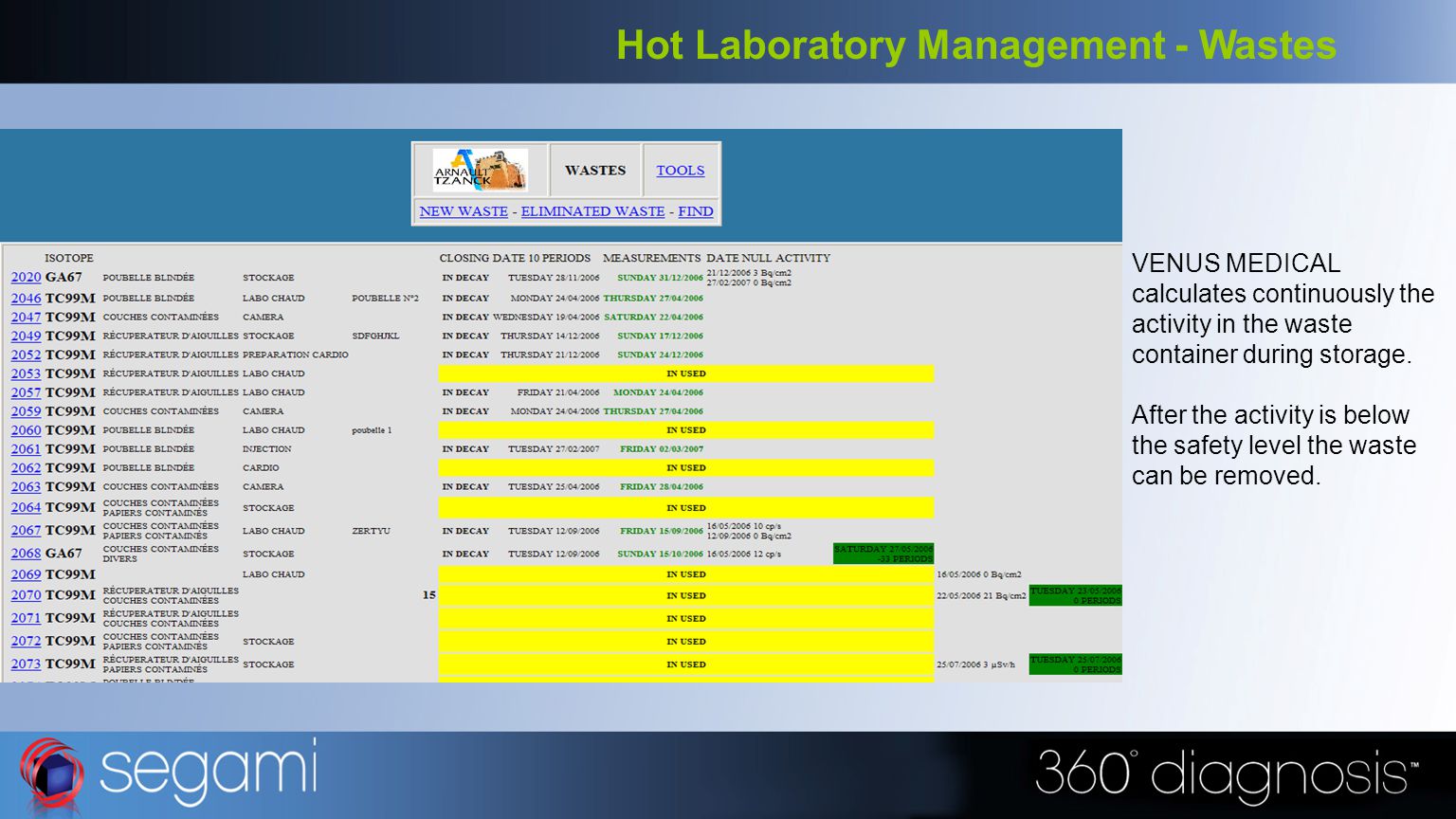
Task: Open waste record 2067
Action: [x=26, y=531]
